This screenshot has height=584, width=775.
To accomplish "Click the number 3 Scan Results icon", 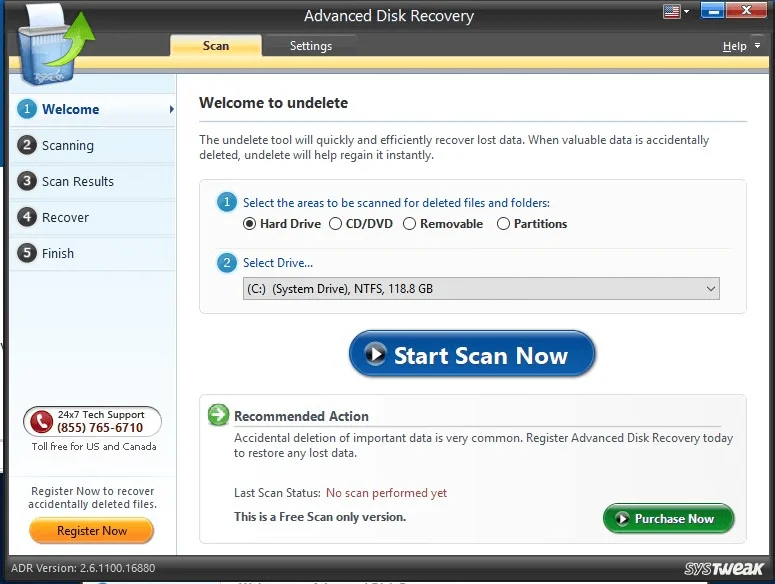I will click(x=27, y=181).
